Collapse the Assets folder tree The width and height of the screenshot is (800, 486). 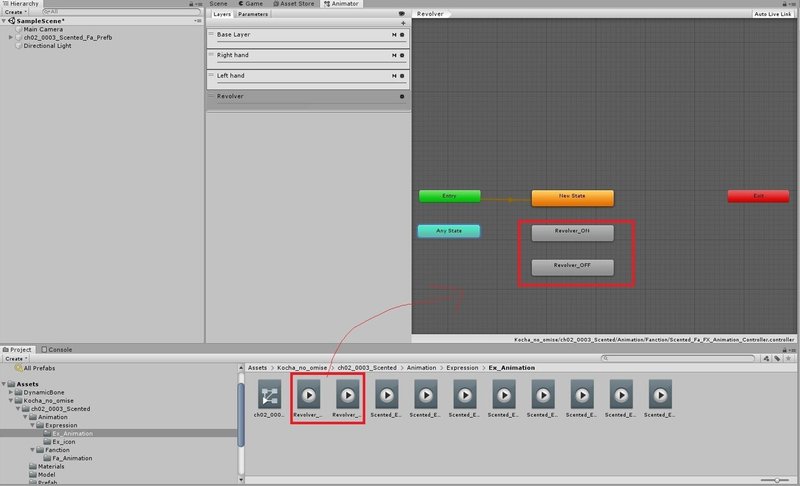(x=4, y=384)
